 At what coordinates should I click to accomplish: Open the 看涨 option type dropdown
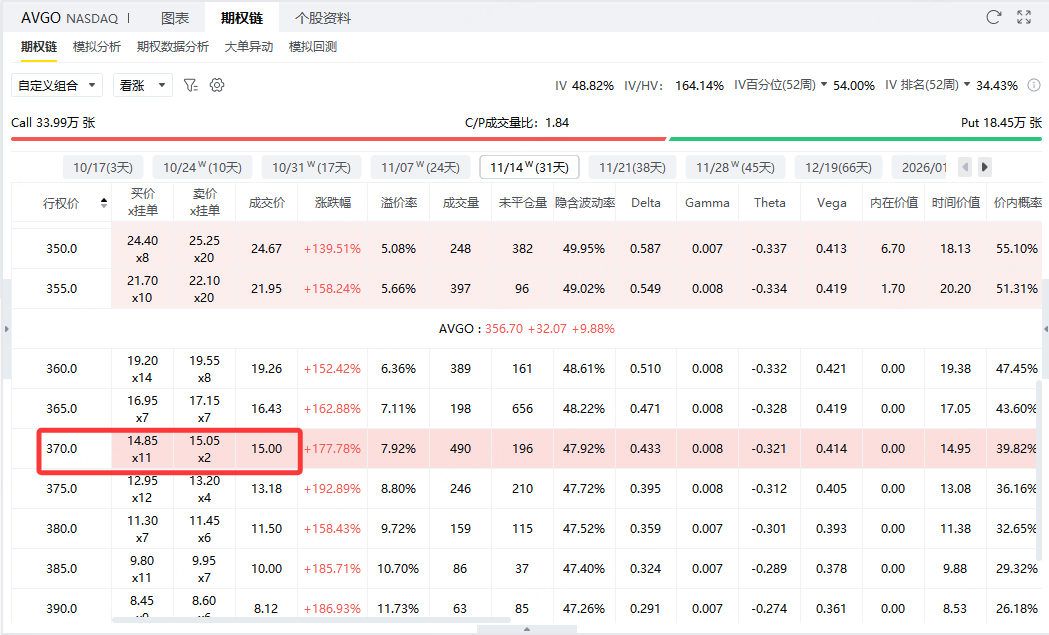(x=142, y=85)
